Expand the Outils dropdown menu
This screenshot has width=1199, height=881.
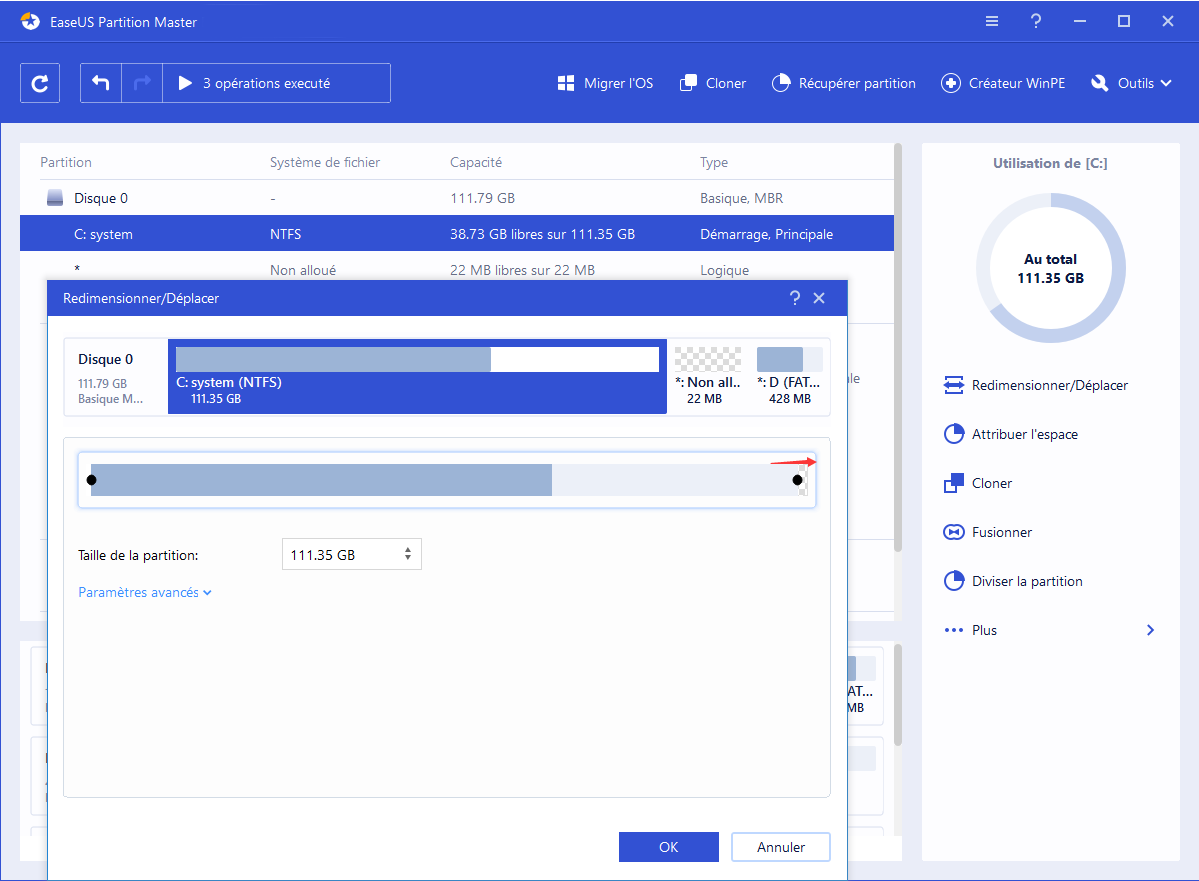tap(1131, 83)
